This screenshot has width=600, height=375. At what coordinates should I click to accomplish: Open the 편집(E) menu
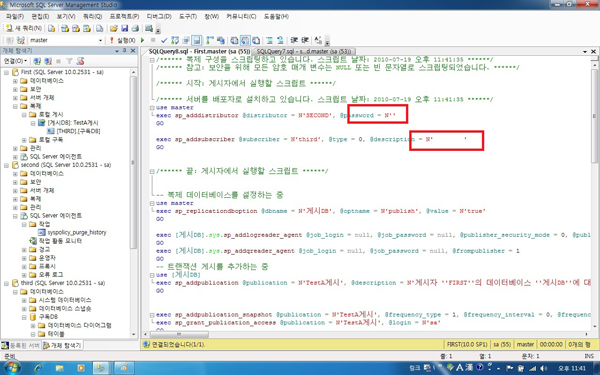(40, 16)
